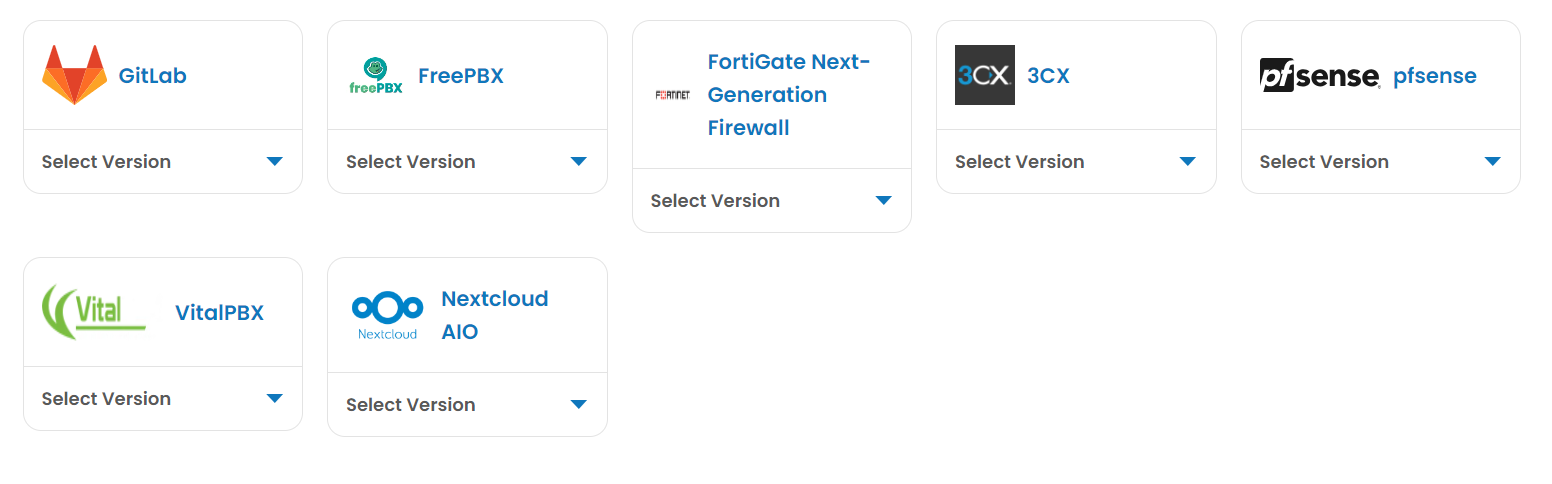
Task: Expand Select Version dropdown for 3CX
Action: (1076, 162)
